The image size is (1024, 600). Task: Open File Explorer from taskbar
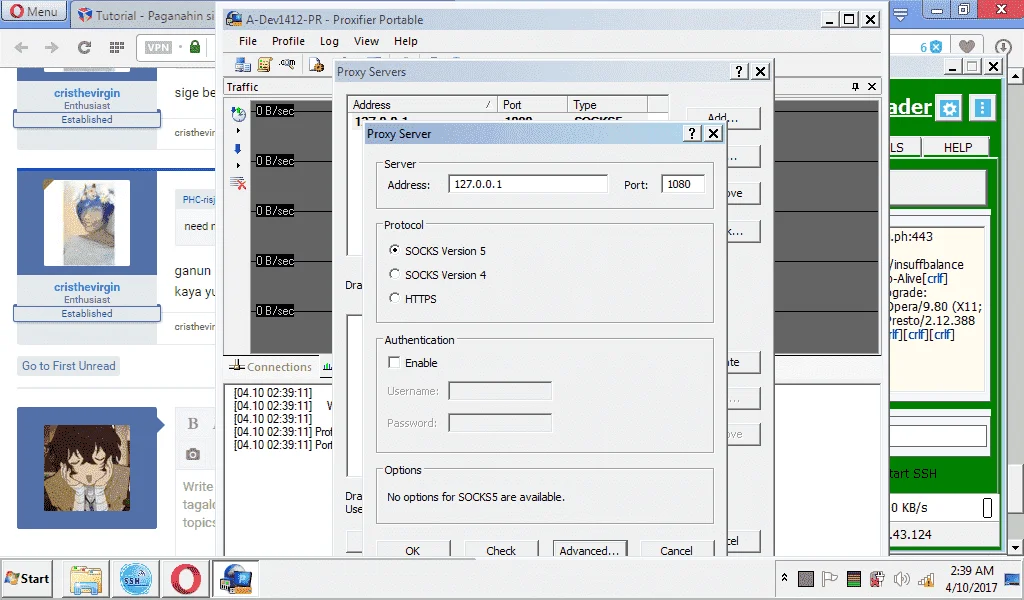point(86,579)
